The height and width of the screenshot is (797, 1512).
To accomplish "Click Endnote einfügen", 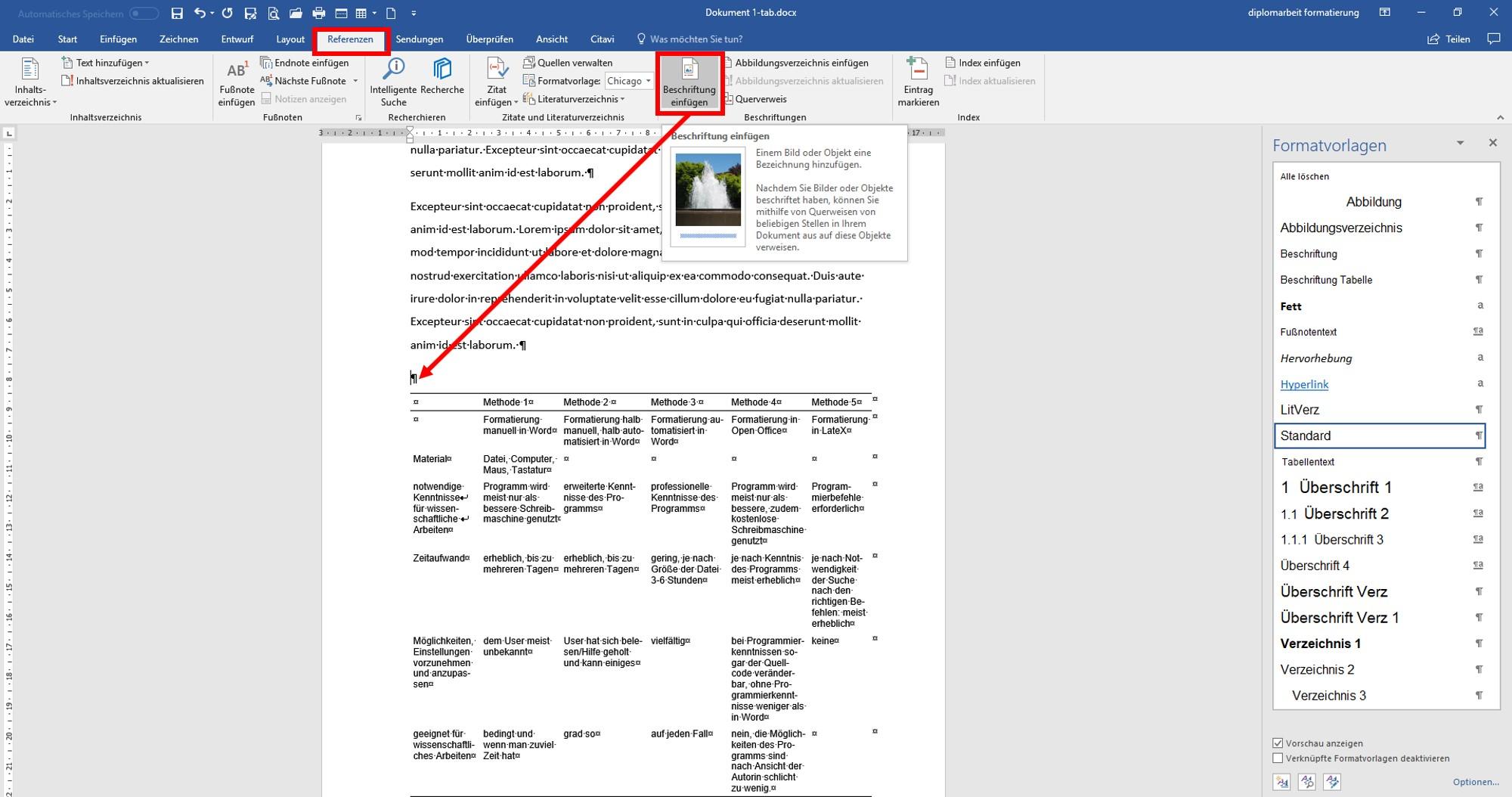I will (x=305, y=63).
